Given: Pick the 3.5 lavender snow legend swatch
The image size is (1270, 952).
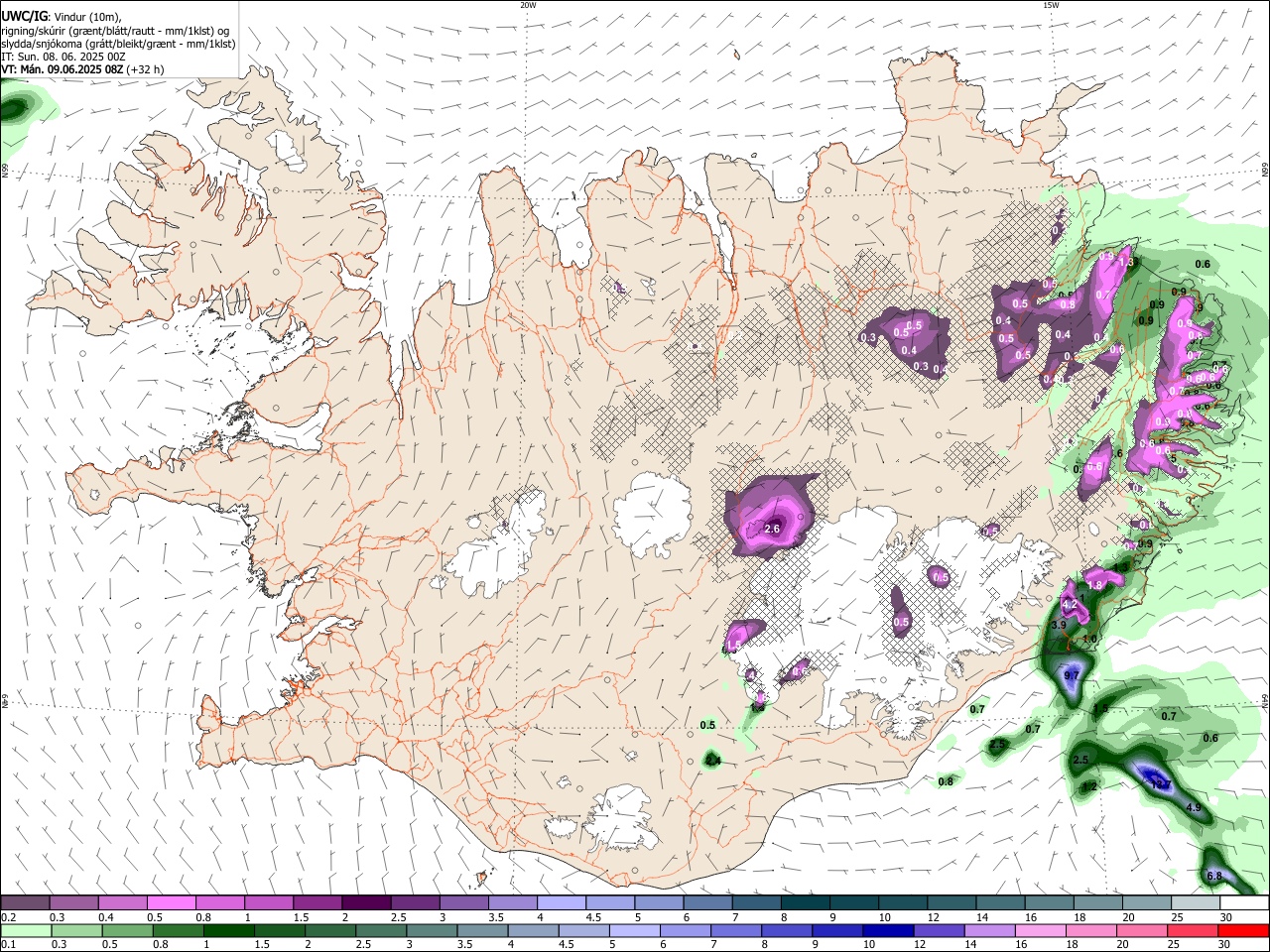Looking at the screenshot, I should [512, 902].
